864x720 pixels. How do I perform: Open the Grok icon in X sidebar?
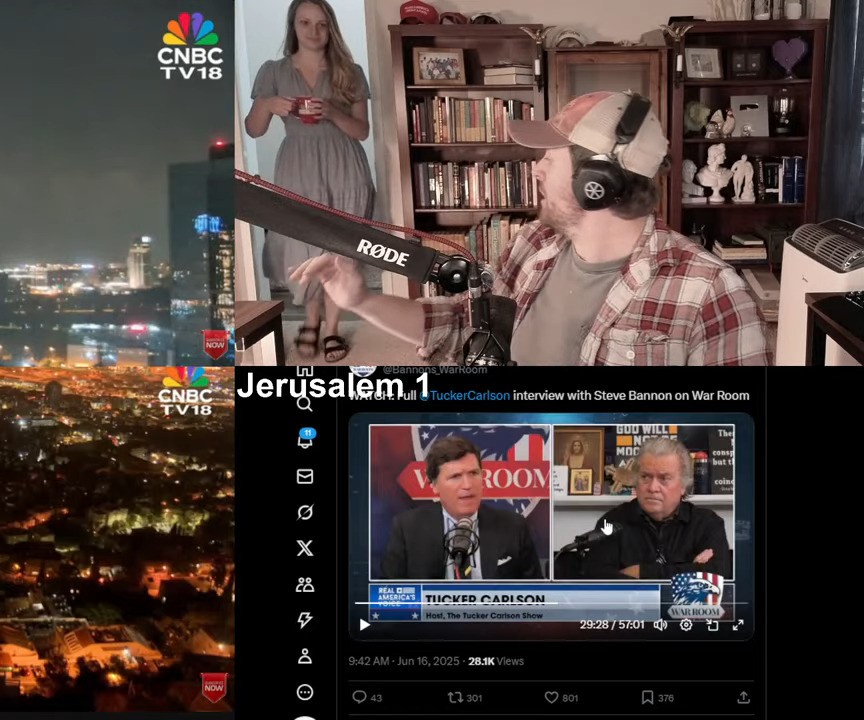pos(305,512)
